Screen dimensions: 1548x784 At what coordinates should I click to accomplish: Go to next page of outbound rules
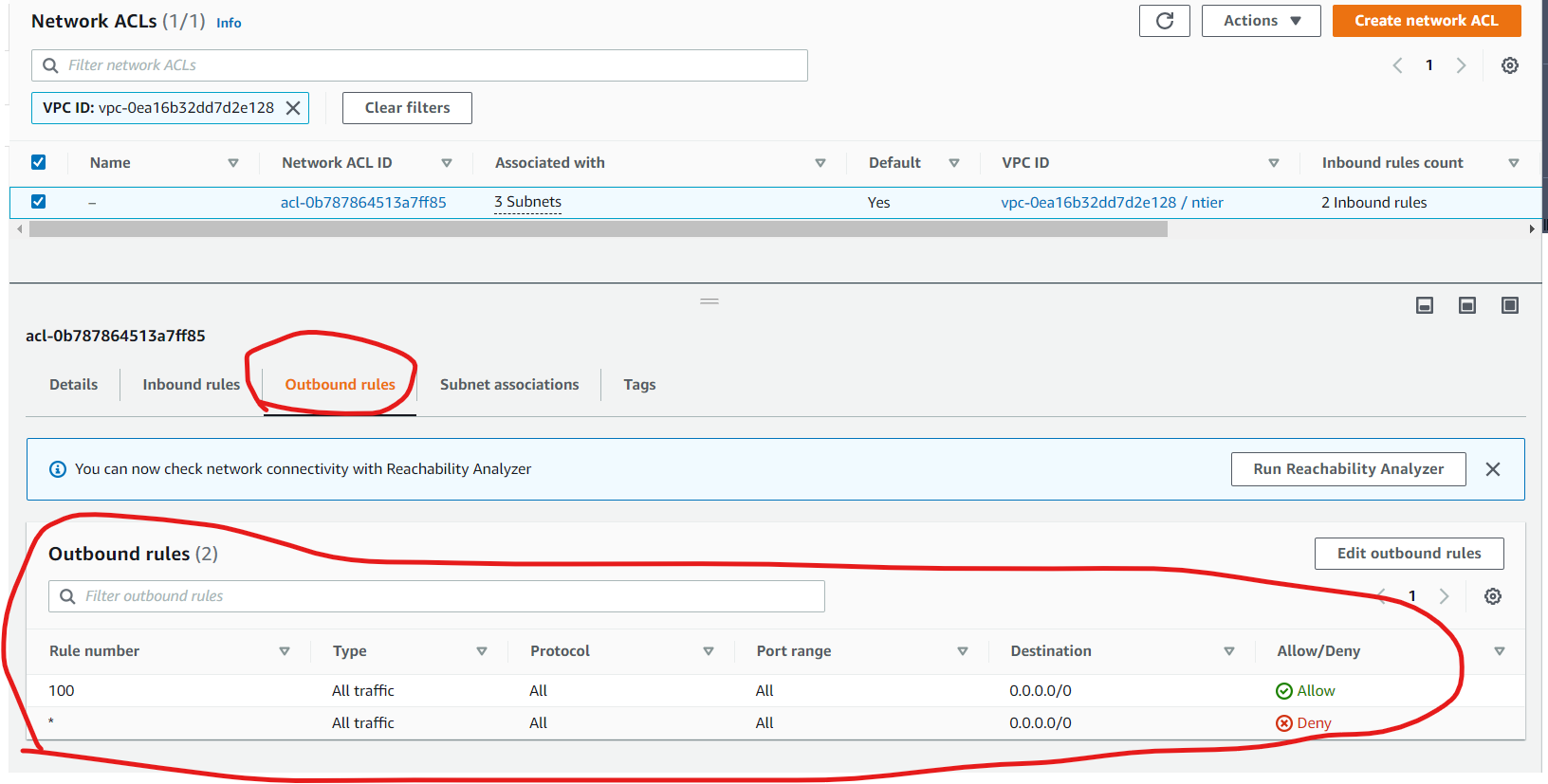1444,596
